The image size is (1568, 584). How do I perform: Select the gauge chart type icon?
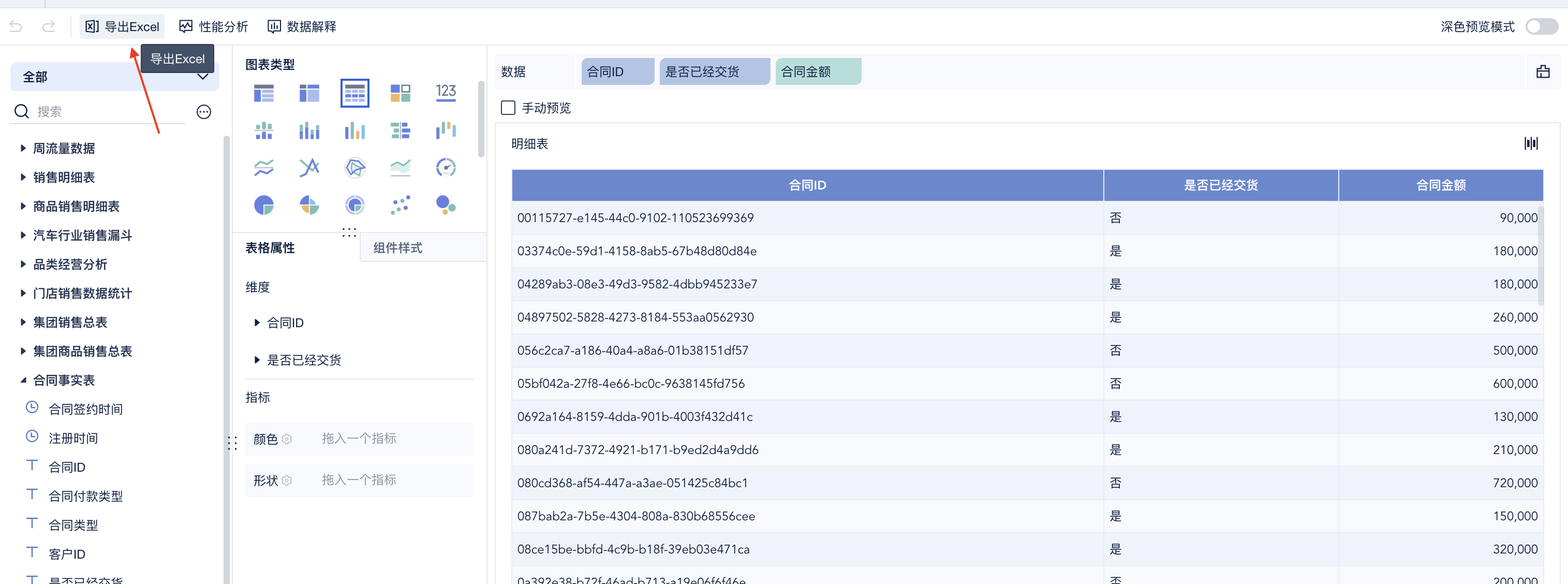446,167
